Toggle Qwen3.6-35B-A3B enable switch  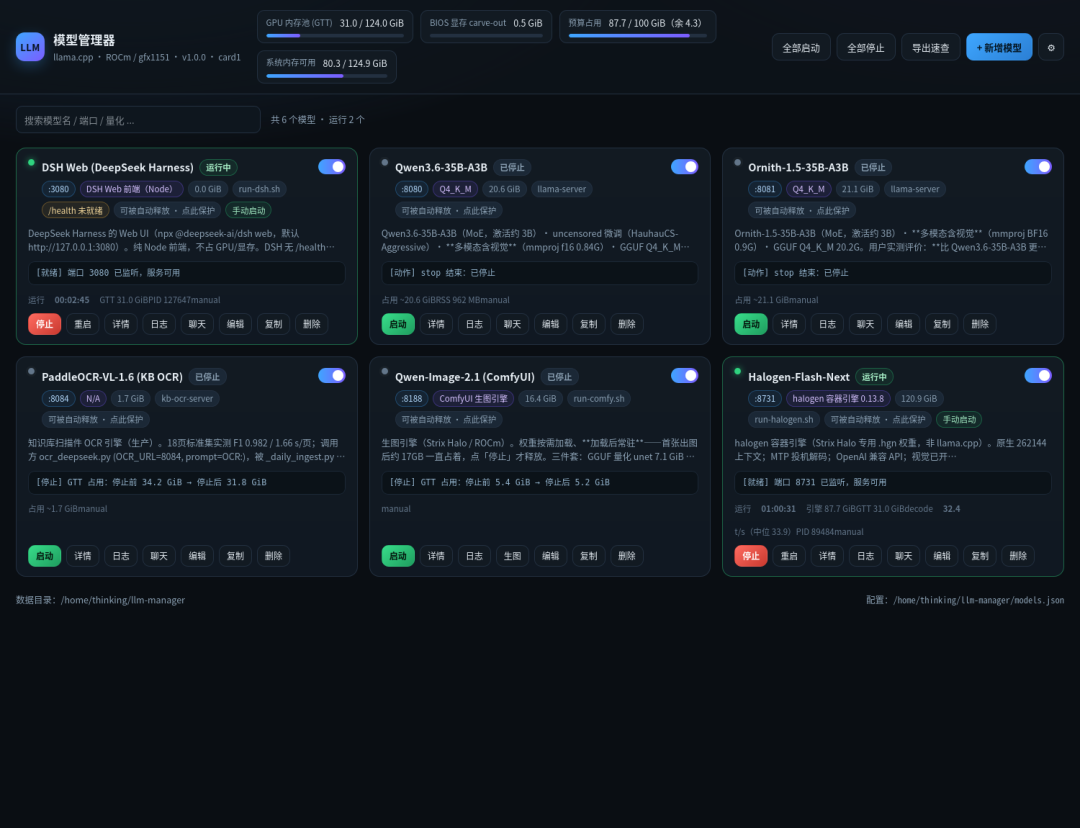685,167
